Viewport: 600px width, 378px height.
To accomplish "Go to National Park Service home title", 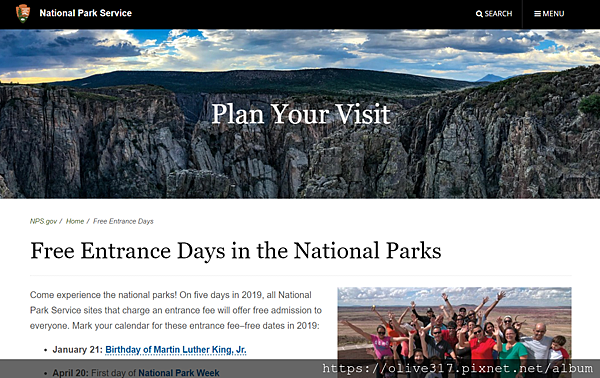I will (85, 13).
